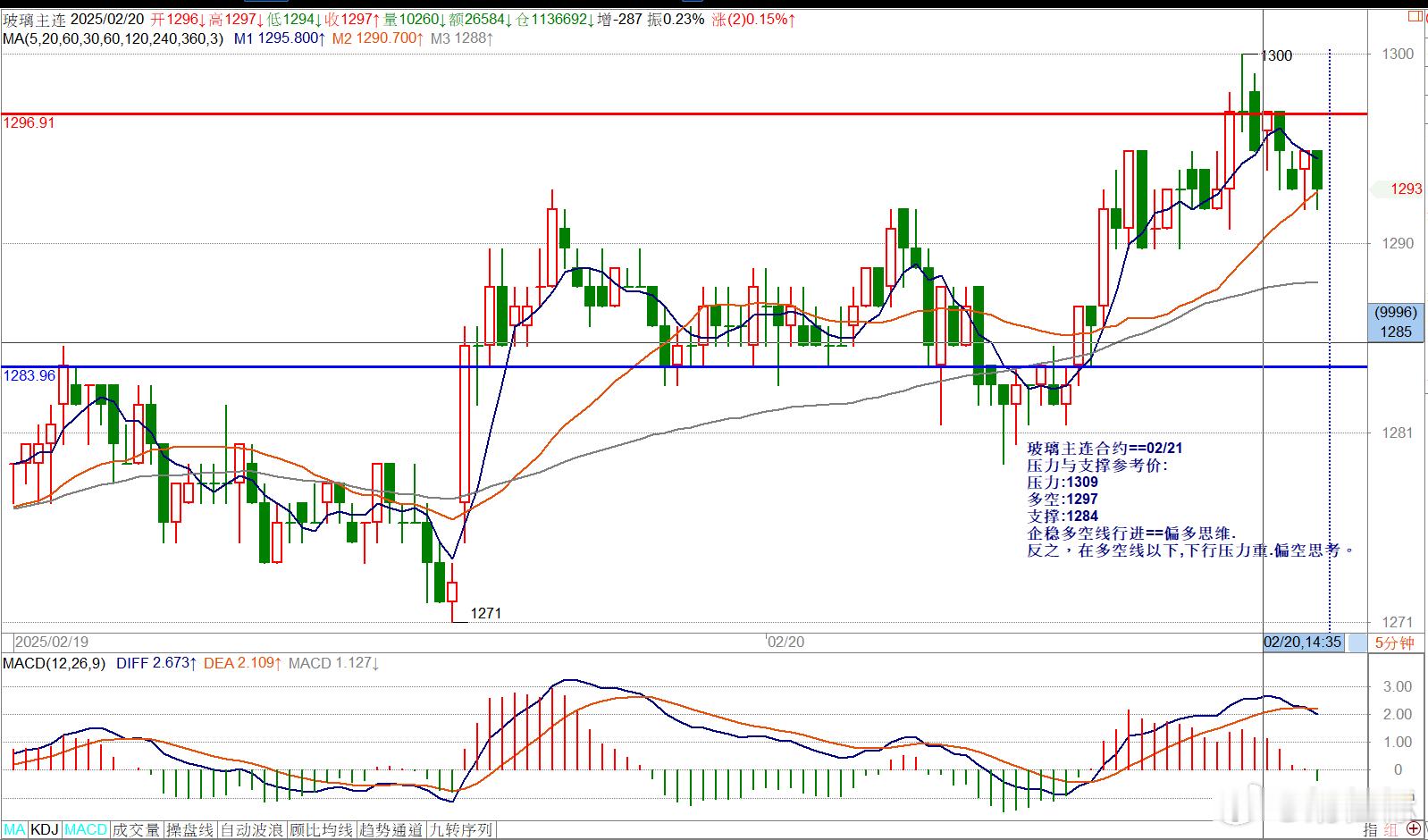Click the MA(5,20,60,30,60,120,240,360,3) parameter label

tap(113, 38)
